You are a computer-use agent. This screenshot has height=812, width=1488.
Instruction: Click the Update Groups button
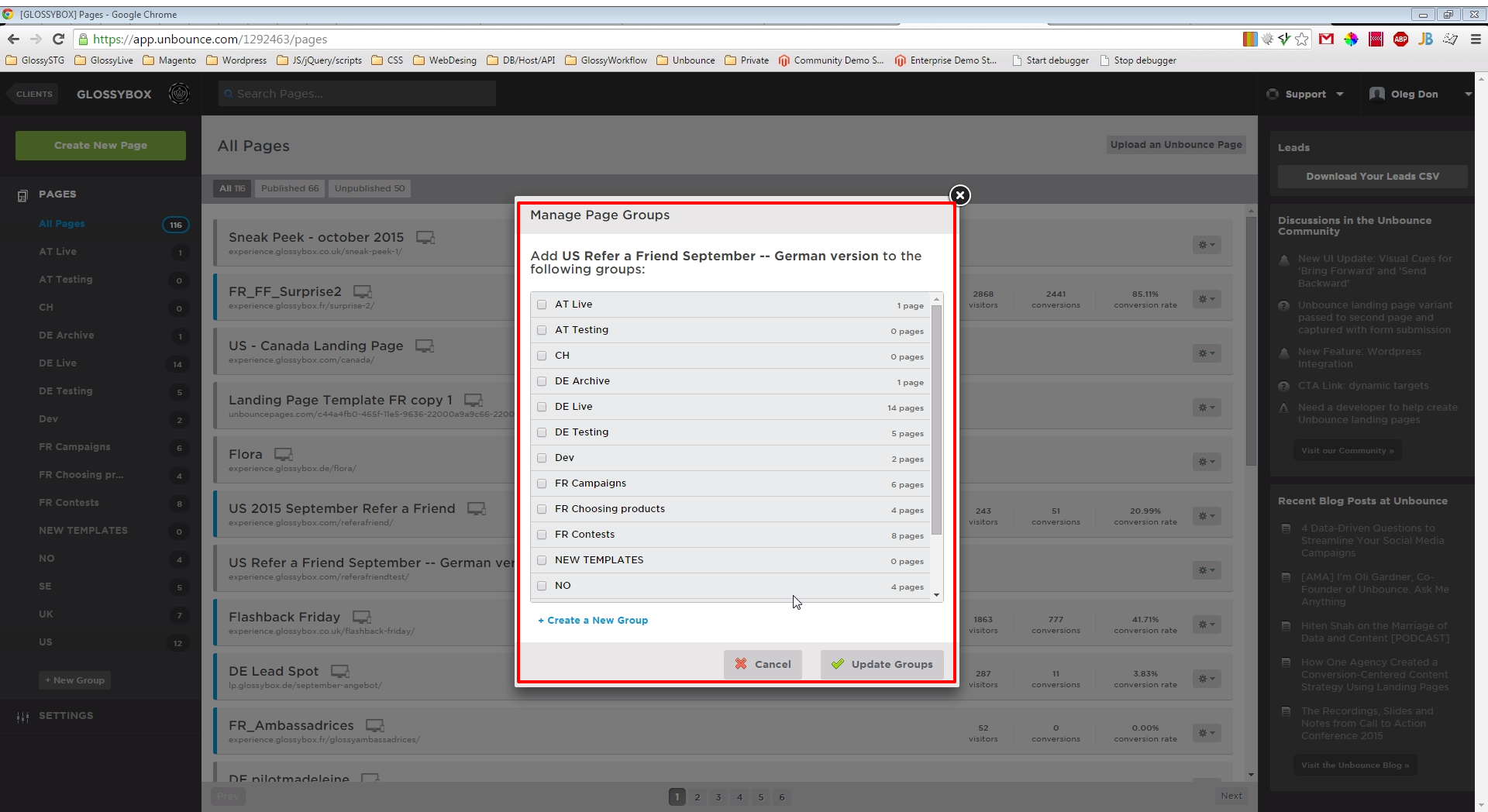tap(882, 665)
